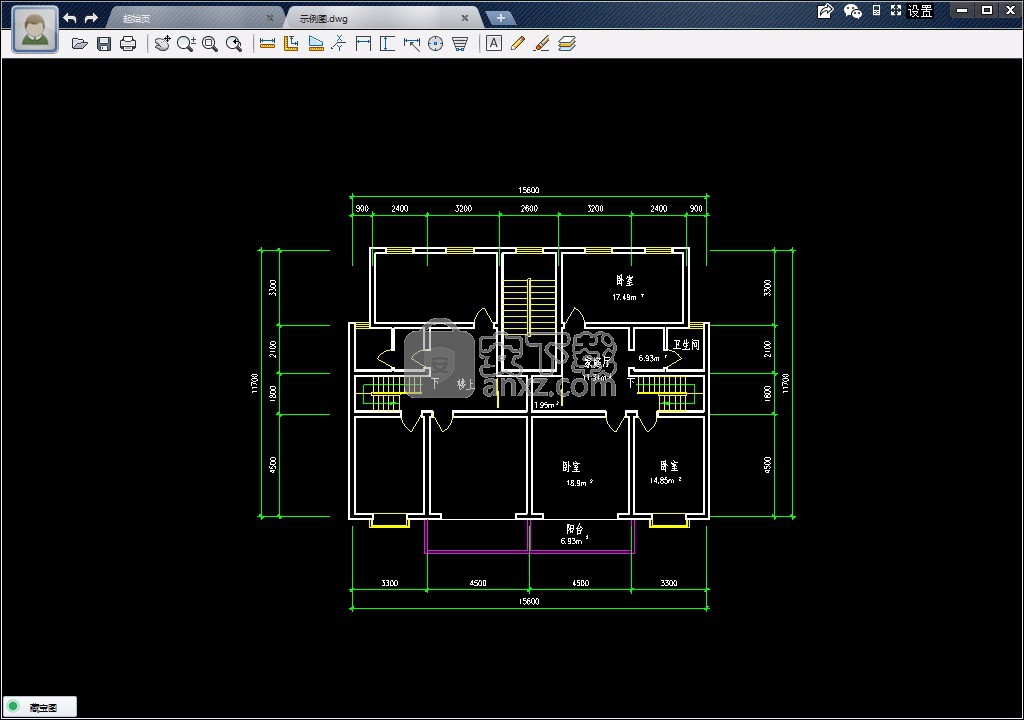Select the horizontal dimension bracket tool
Image resolution: width=1024 pixels, height=720 pixels.
363,44
